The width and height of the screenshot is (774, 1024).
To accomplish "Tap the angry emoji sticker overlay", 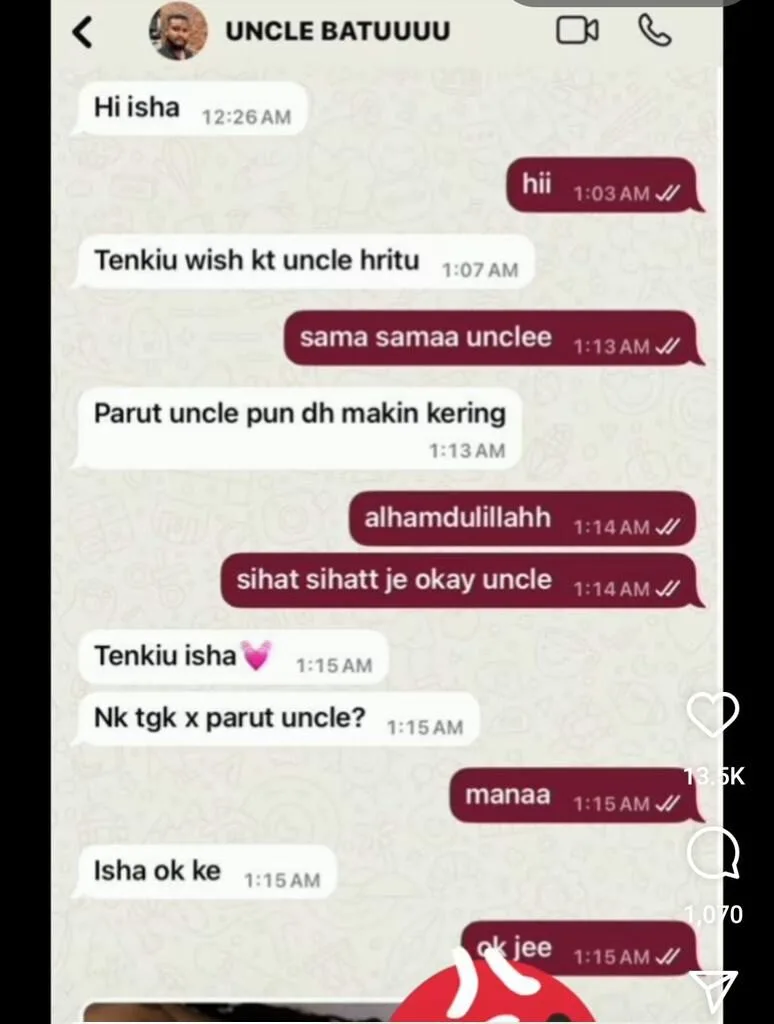I will click(496, 989).
